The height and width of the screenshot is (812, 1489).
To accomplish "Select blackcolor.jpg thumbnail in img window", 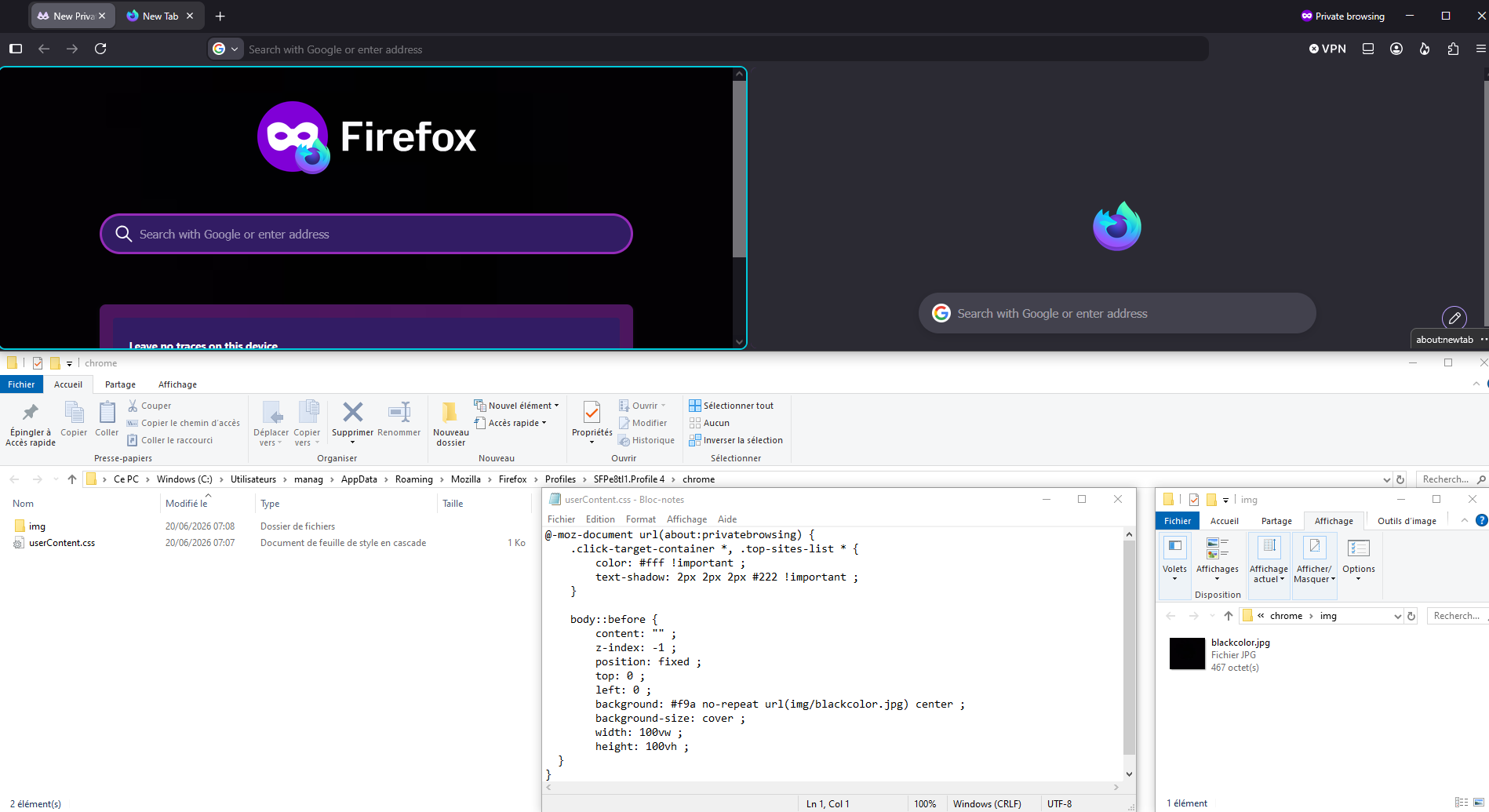I will coord(1187,654).
